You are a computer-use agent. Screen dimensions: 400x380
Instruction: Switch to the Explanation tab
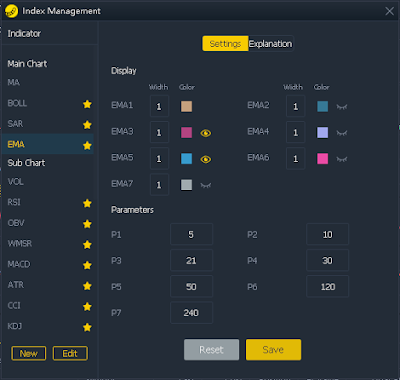click(271, 44)
